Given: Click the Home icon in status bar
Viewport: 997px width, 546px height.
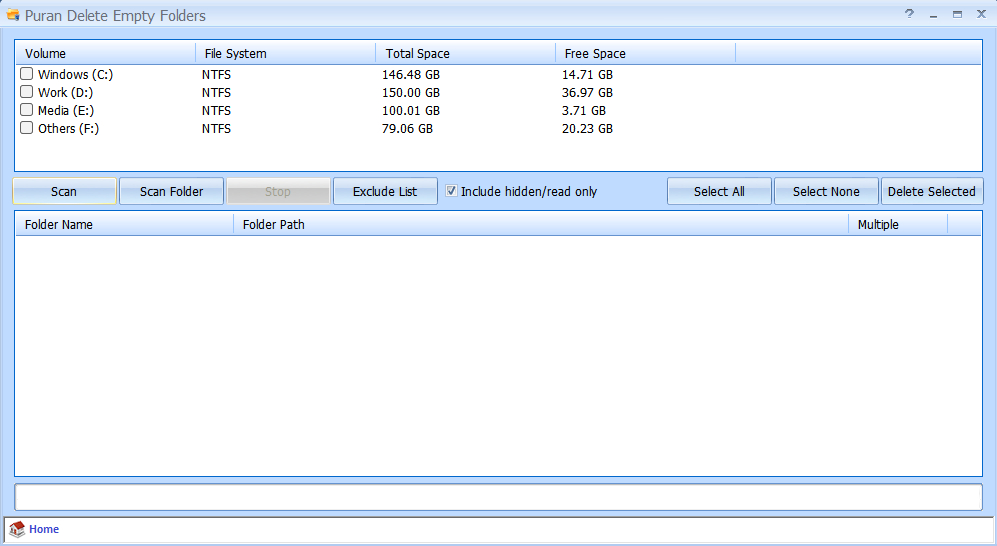Looking at the screenshot, I should pyautogui.click(x=17, y=530).
